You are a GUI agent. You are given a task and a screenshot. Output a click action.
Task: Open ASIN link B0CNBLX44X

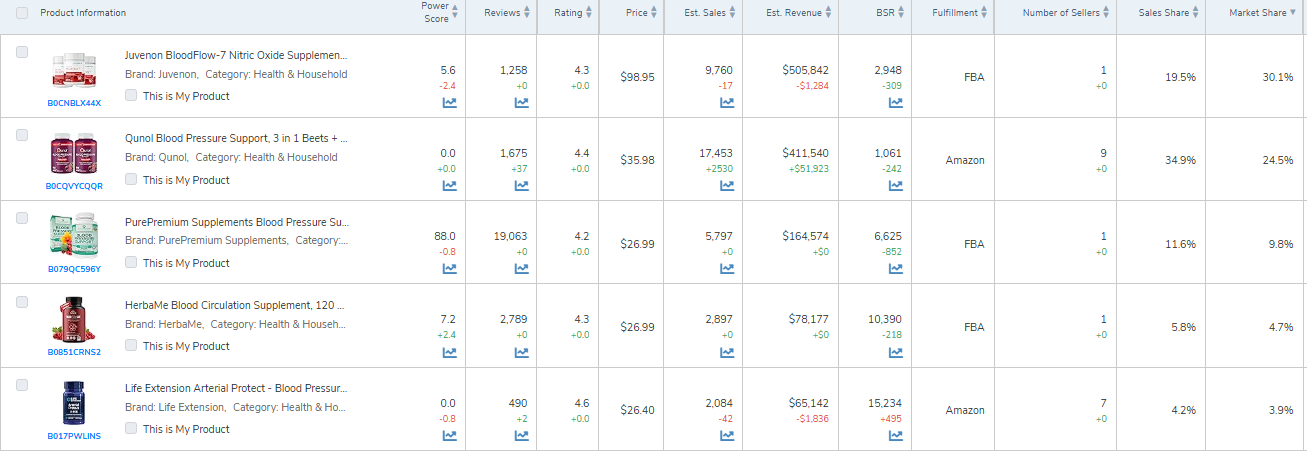[74, 103]
